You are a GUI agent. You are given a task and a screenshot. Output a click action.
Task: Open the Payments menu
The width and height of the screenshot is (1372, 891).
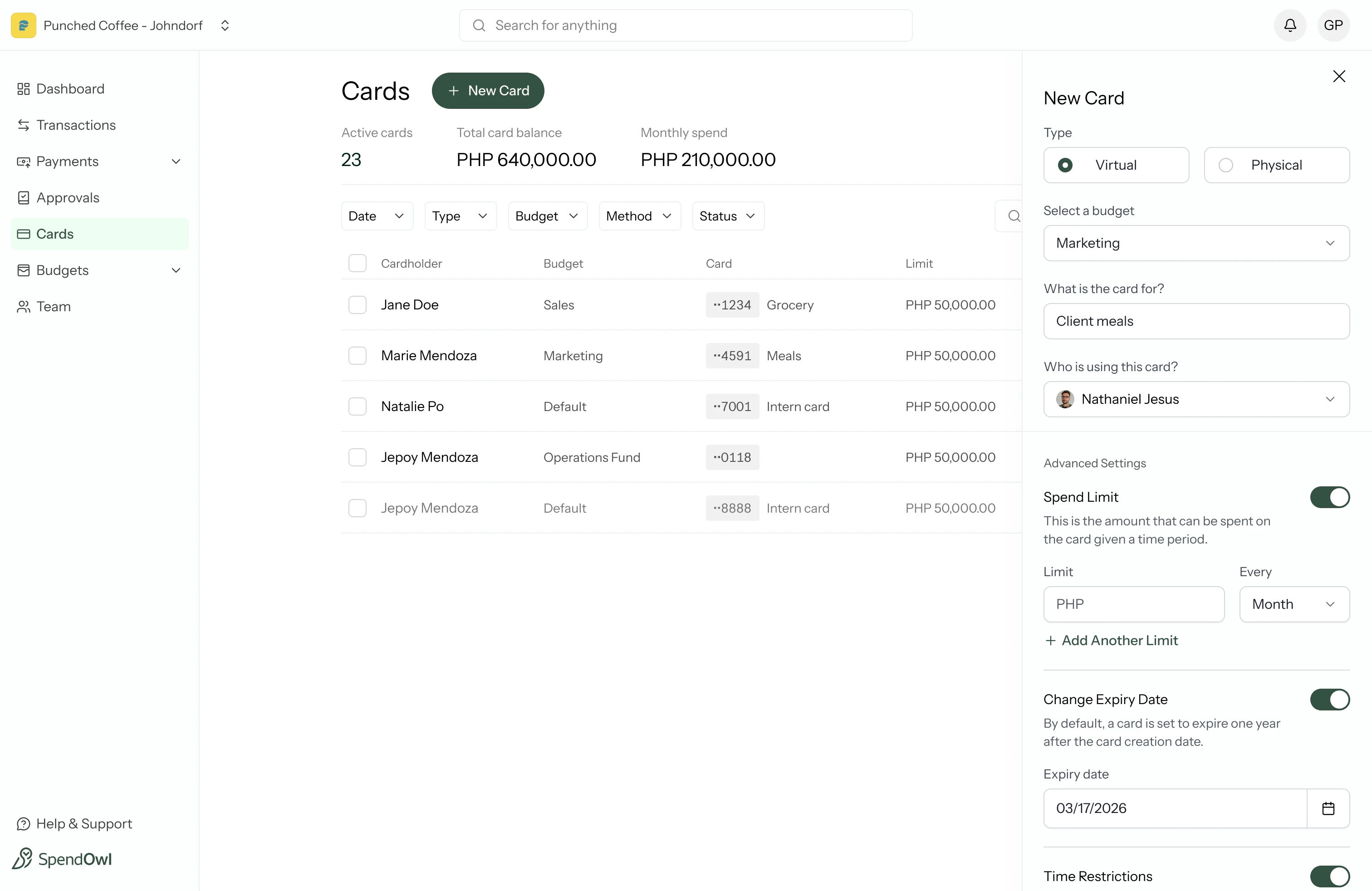(x=68, y=162)
